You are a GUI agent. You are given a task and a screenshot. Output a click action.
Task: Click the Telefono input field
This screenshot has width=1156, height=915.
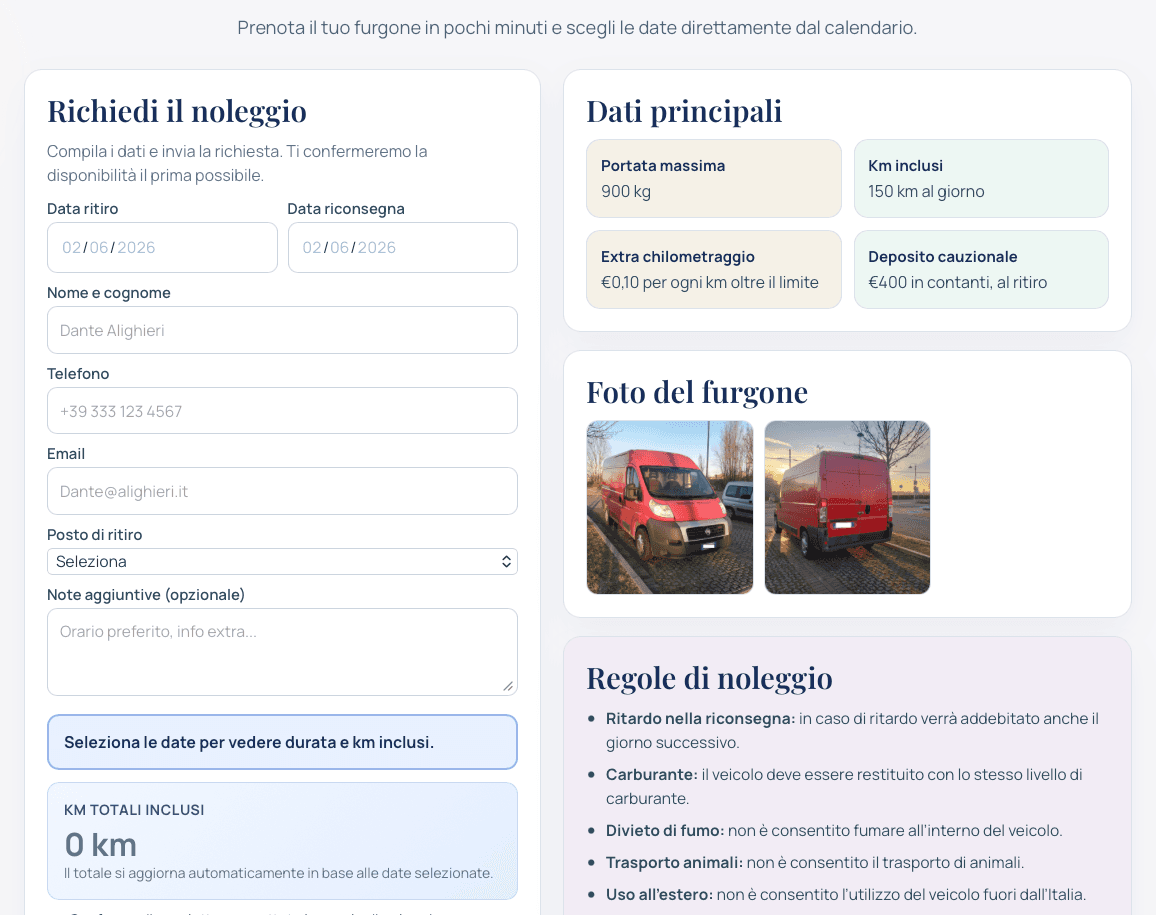tap(282, 411)
